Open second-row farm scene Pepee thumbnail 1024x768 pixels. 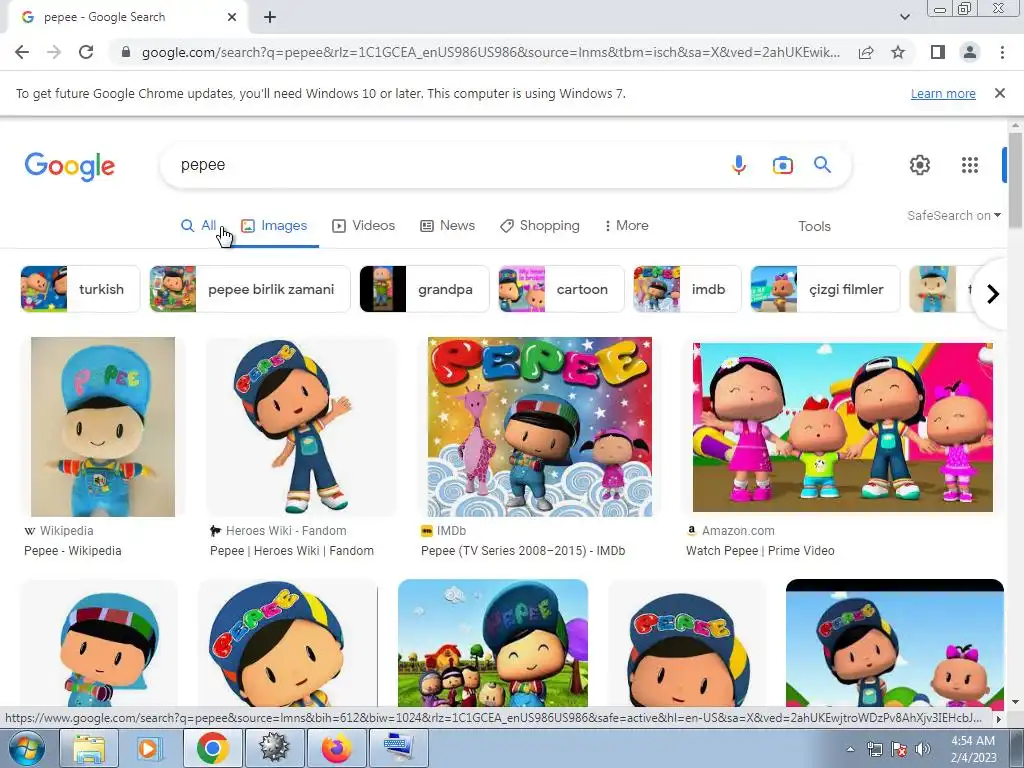point(493,643)
